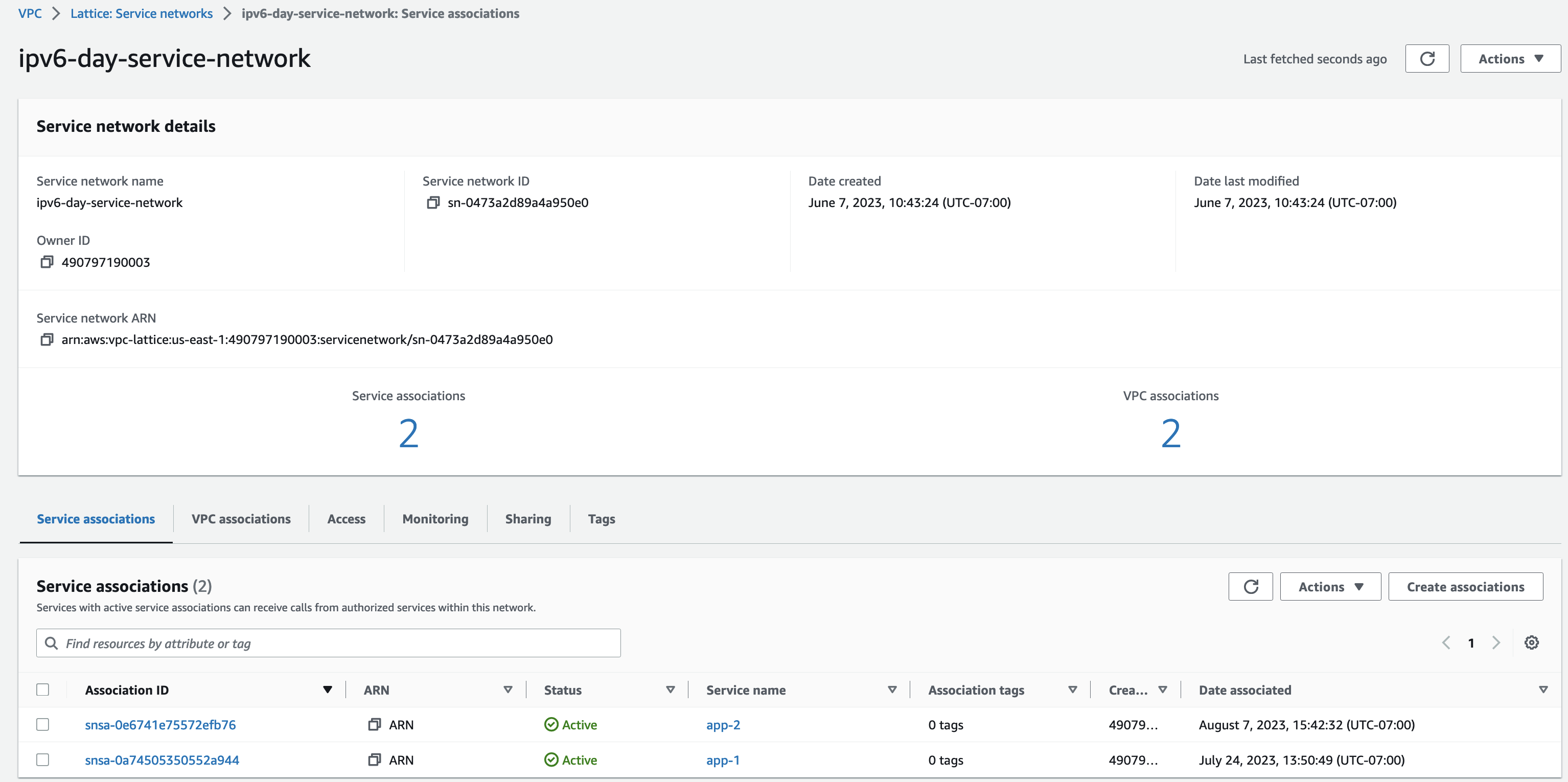Open the Monitoring tab
The height and width of the screenshot is (782, 1568).
(435, 519)
